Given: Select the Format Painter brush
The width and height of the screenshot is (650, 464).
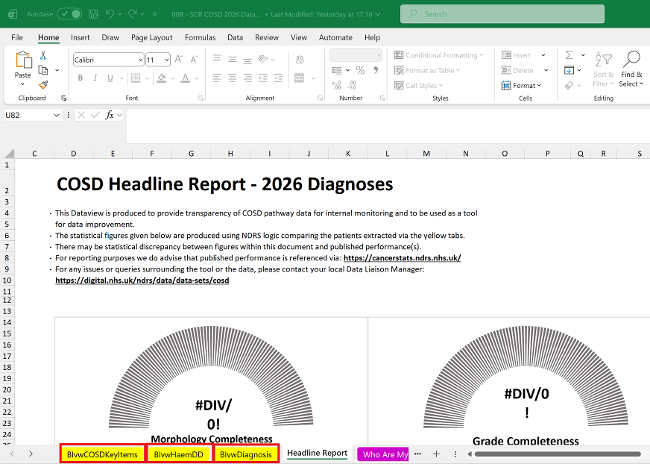Looking at the screenshot, I should point(43,85).
